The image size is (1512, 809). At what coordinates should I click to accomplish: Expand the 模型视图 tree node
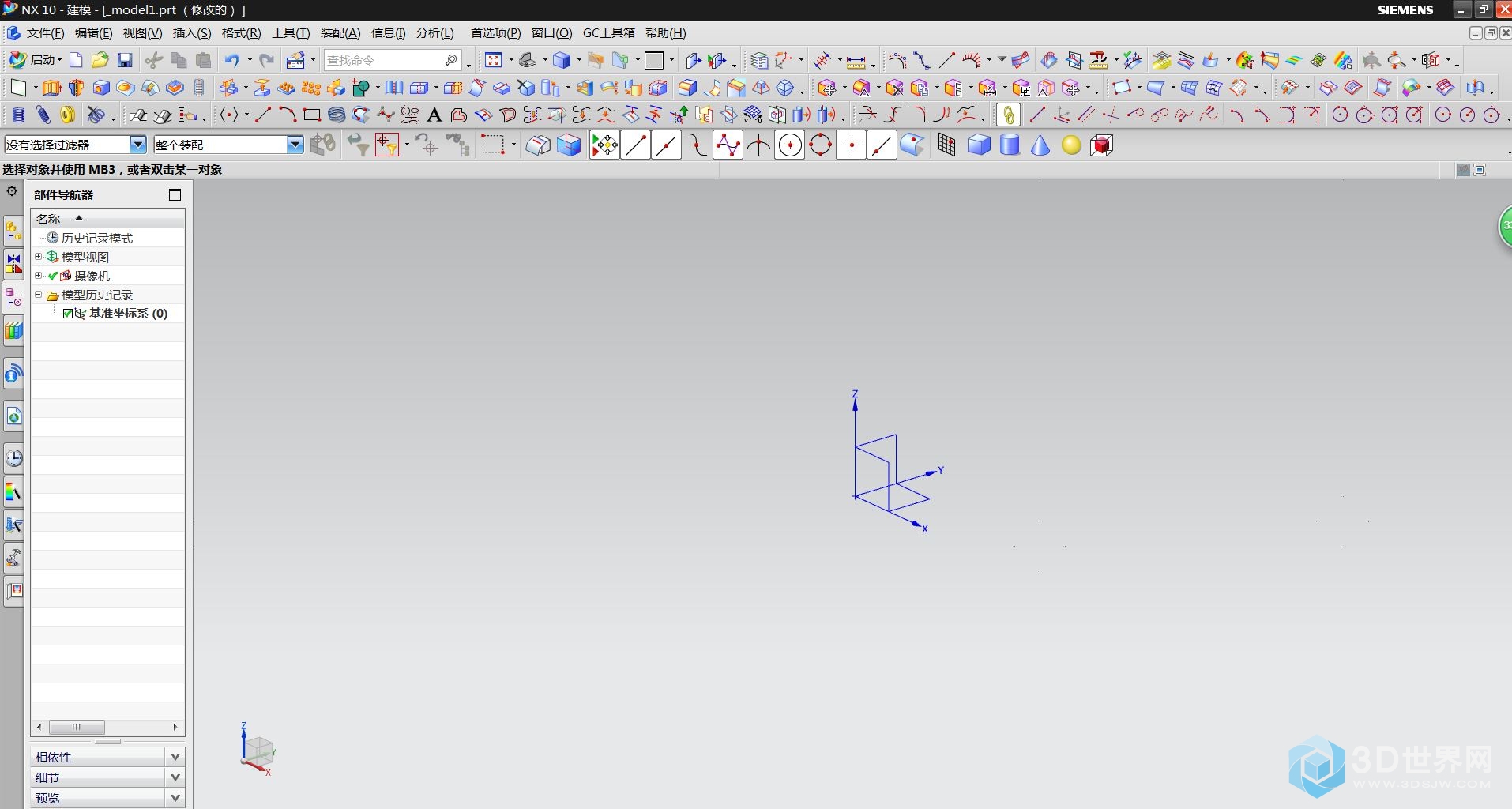pos(38,257)
